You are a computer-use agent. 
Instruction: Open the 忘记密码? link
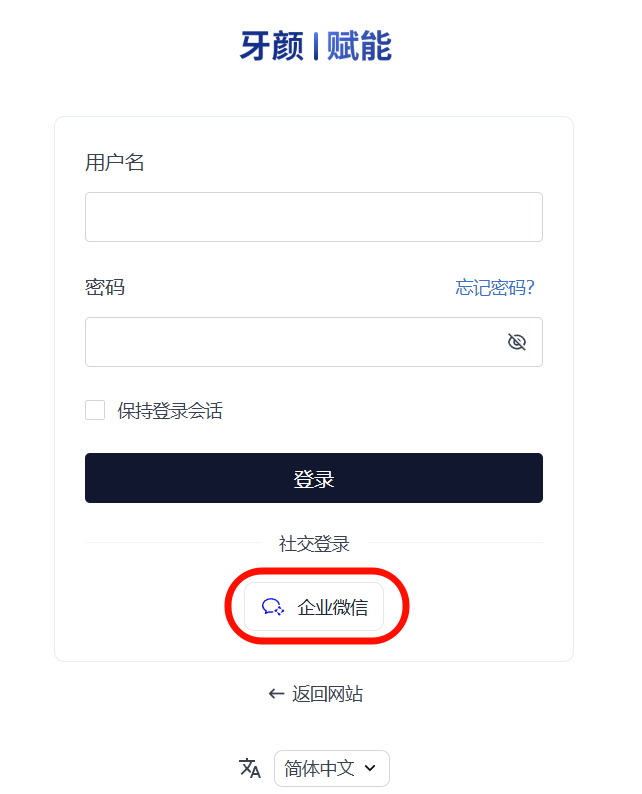click(495, 288)
